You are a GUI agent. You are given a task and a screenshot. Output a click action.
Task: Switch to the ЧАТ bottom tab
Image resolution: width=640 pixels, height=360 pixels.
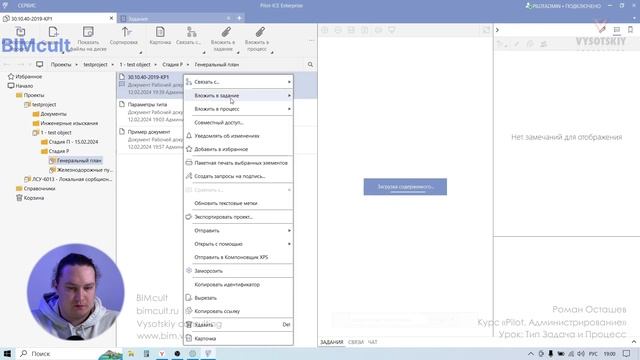coord(373,342)
